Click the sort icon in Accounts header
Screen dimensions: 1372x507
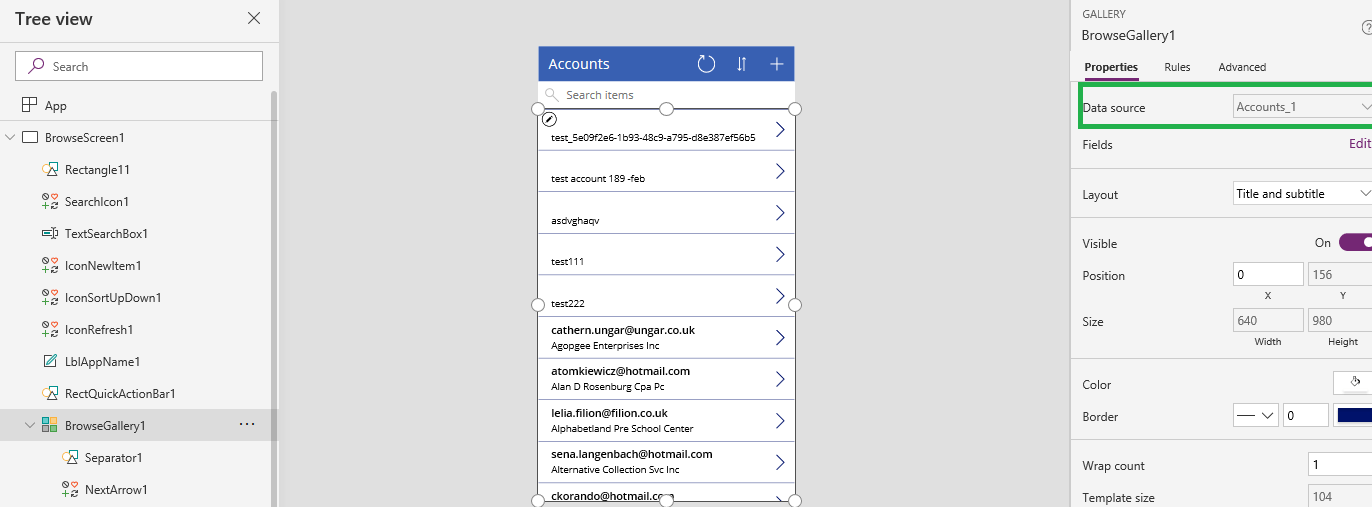click(742, 64)
